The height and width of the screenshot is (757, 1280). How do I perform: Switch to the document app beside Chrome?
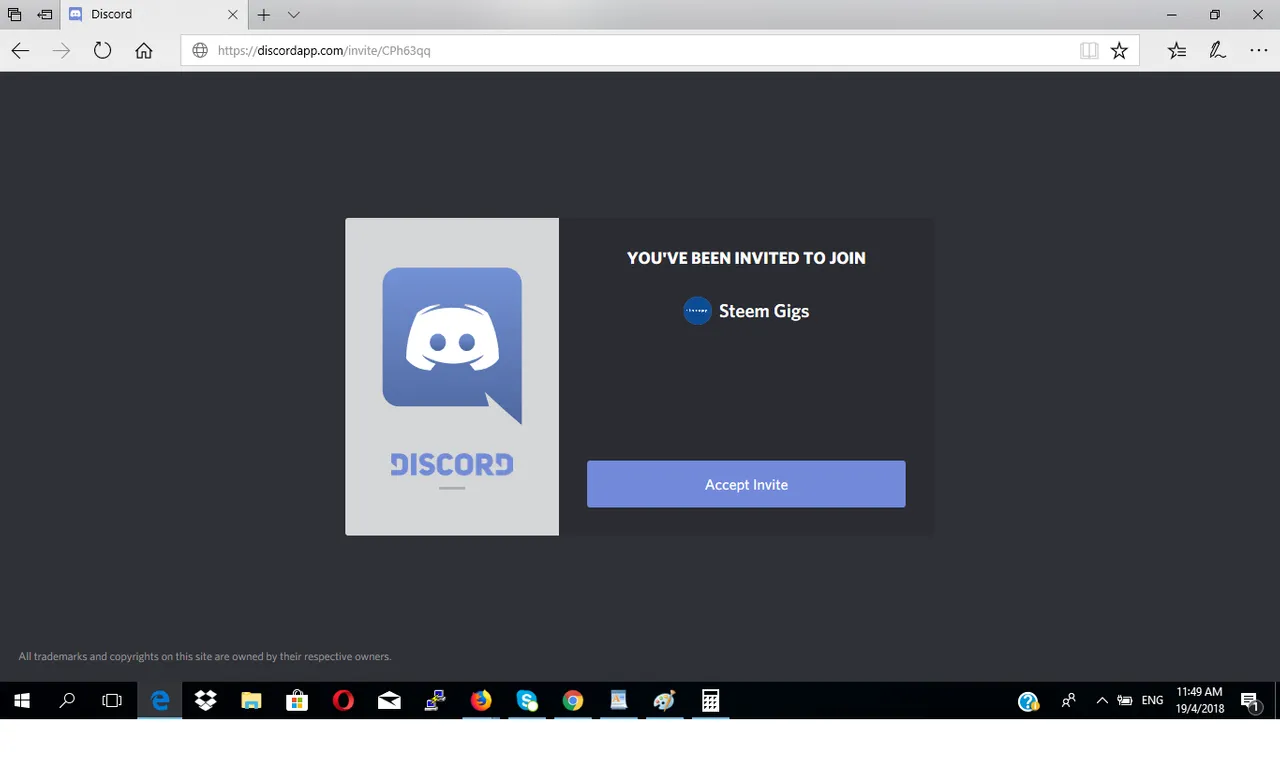click(619, 701)
